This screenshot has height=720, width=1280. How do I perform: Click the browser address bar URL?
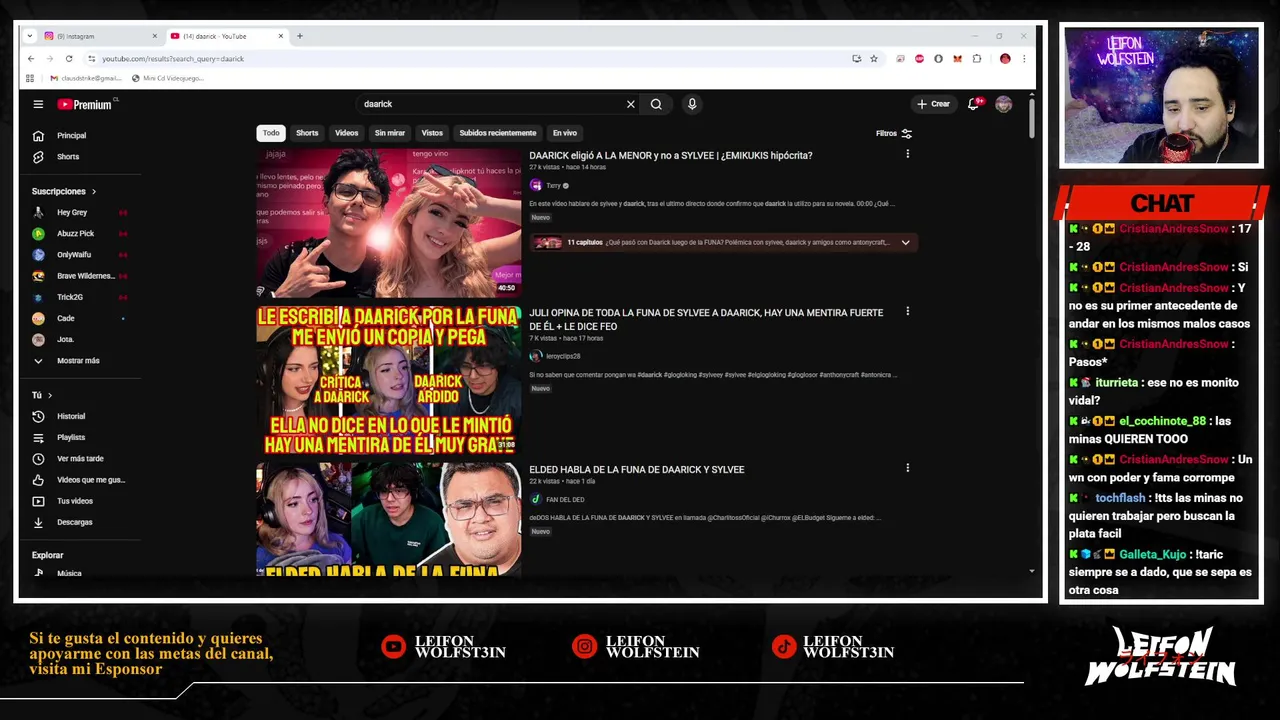click(173, 59)
